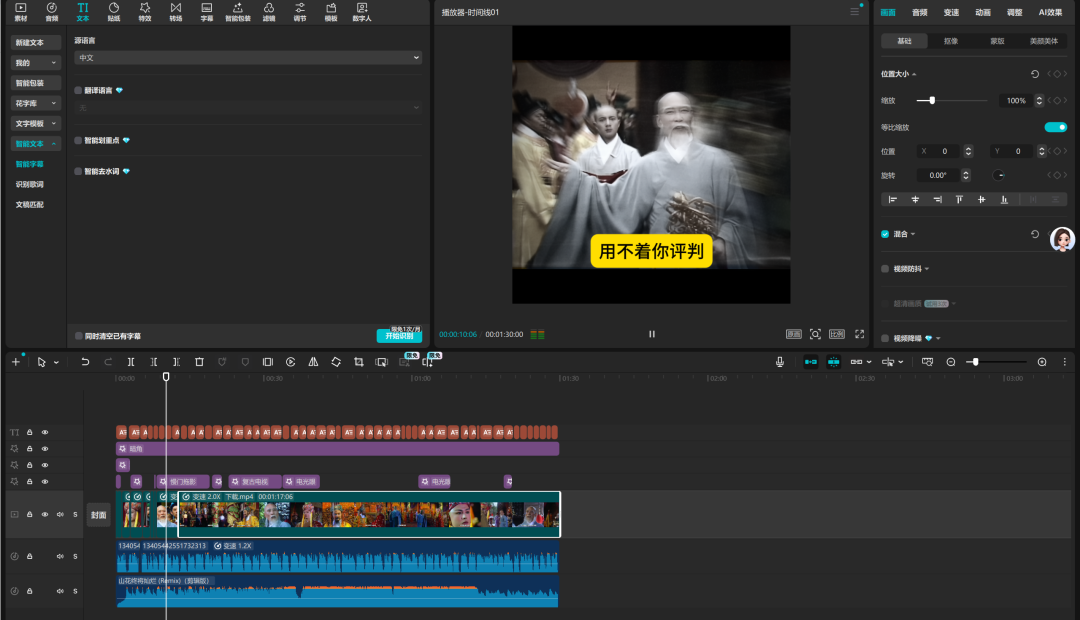Open the 转场 transitions panel
This screenshot has height=620, width=1080.
175,12
